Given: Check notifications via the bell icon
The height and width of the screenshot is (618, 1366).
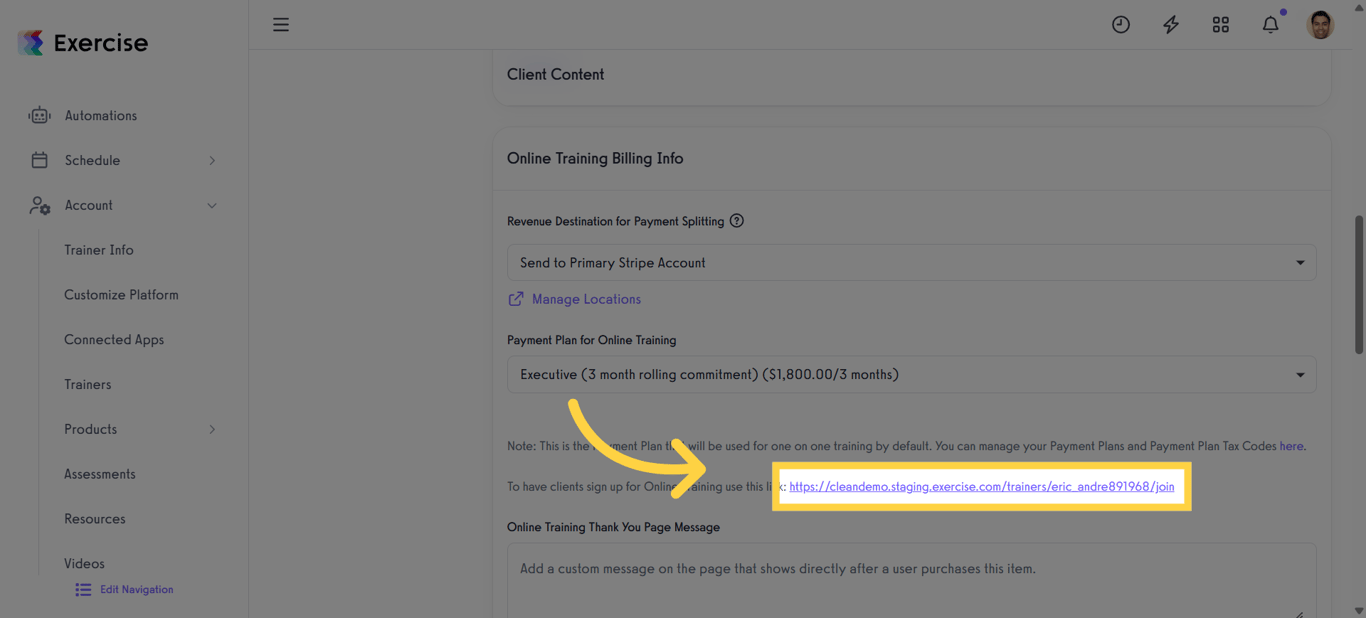Looking at the screenshot, I should [1270, 24].
